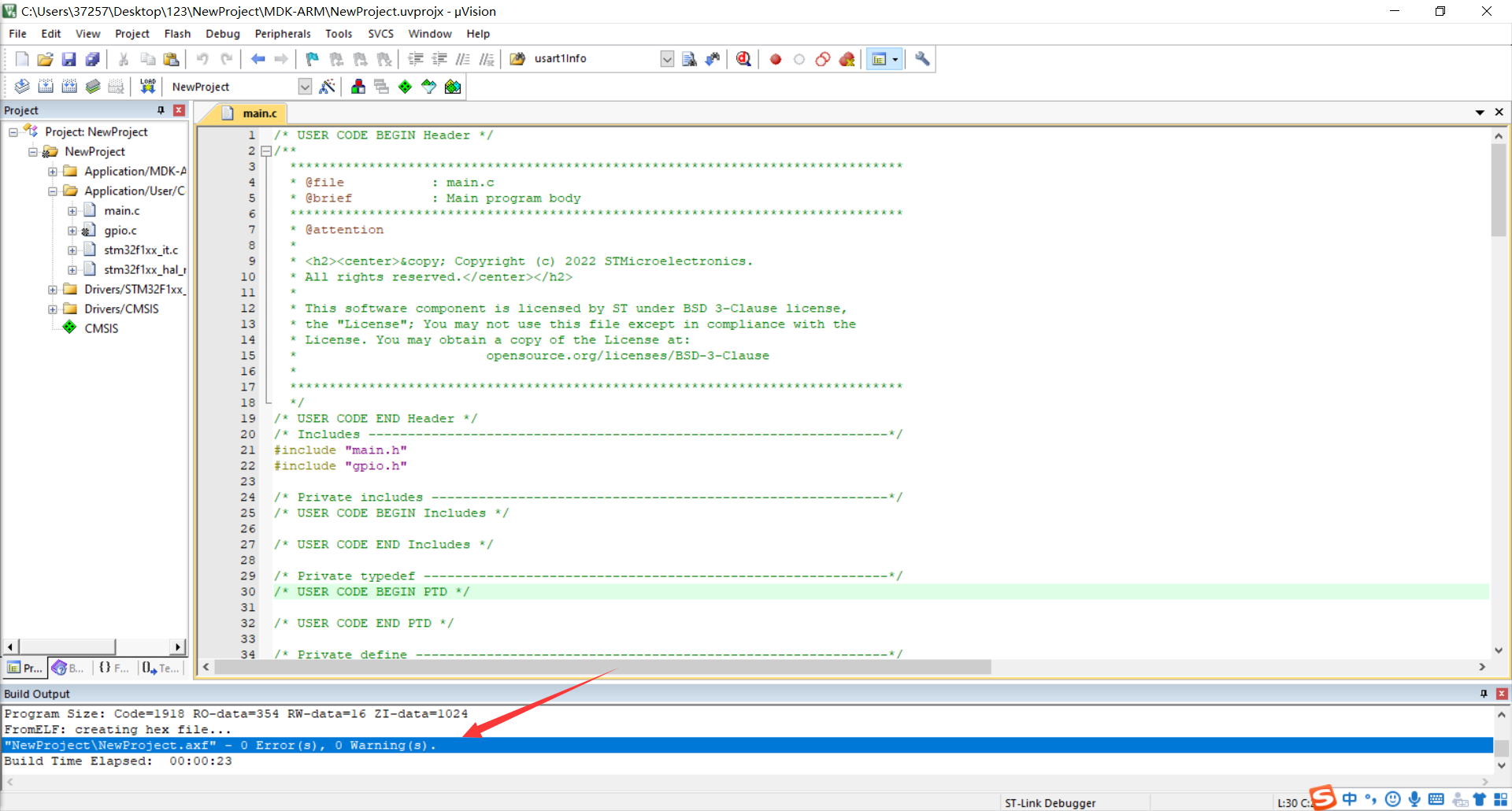Select the Program Size build output line

(236, 714)
